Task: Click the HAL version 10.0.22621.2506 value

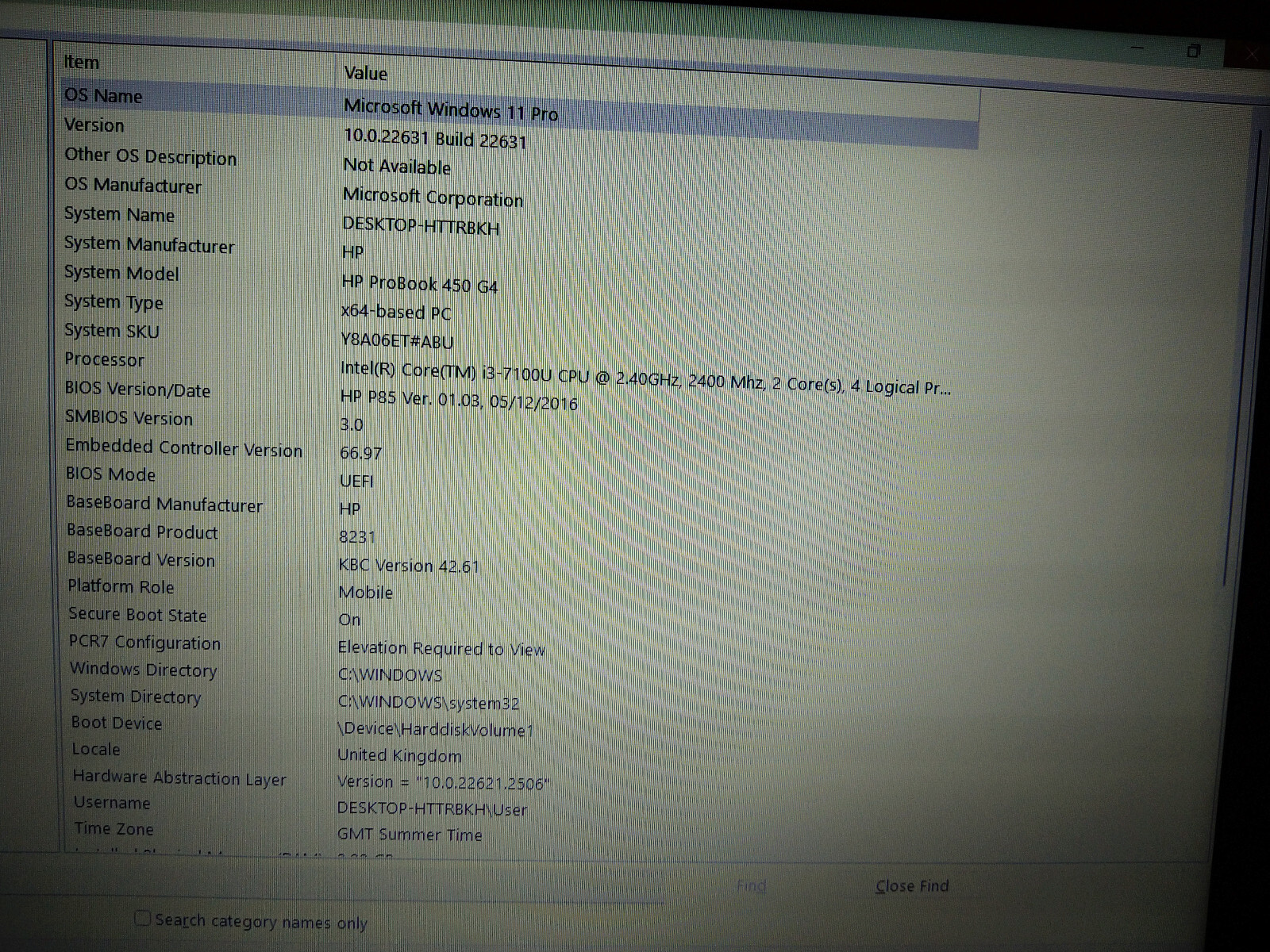Action: click(x=443, y=782)
